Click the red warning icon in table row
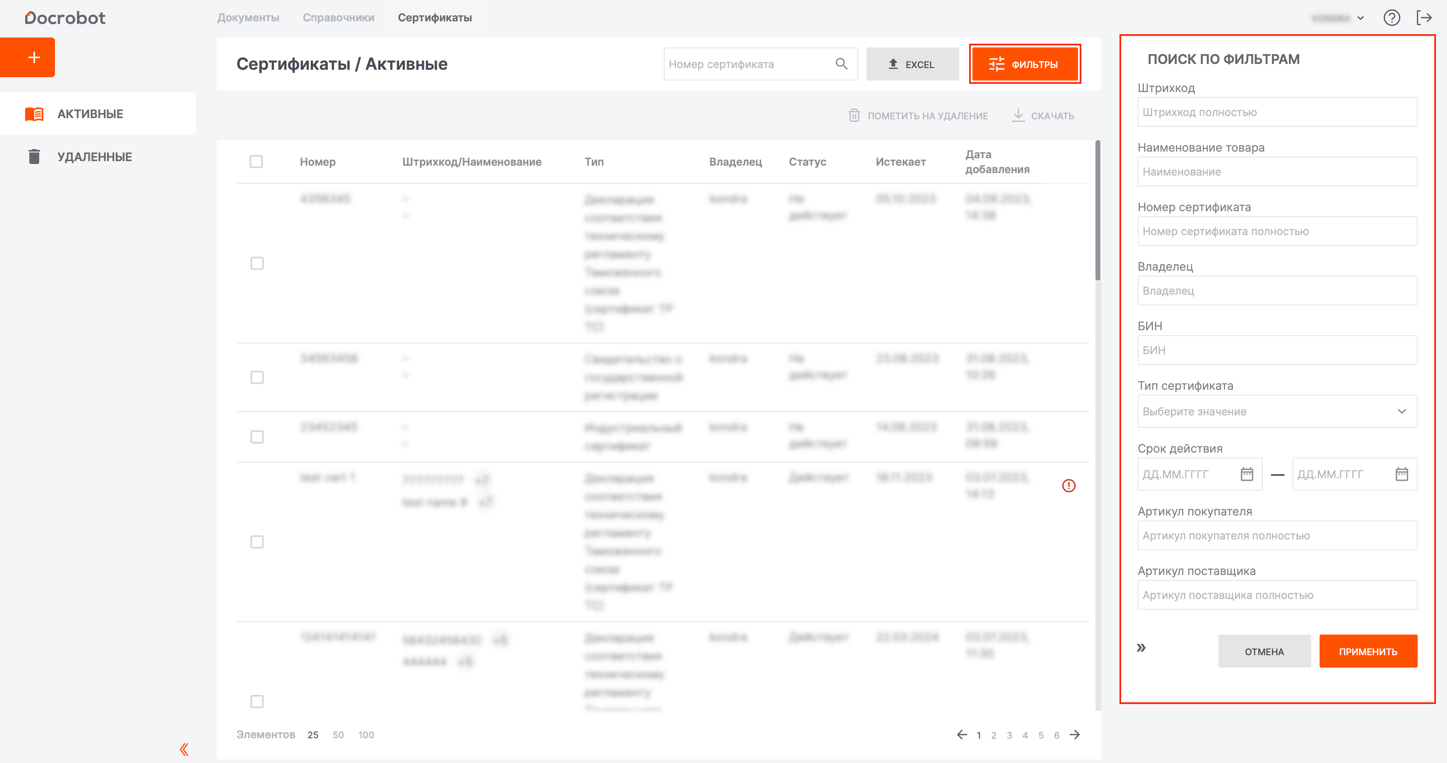 1068,486
